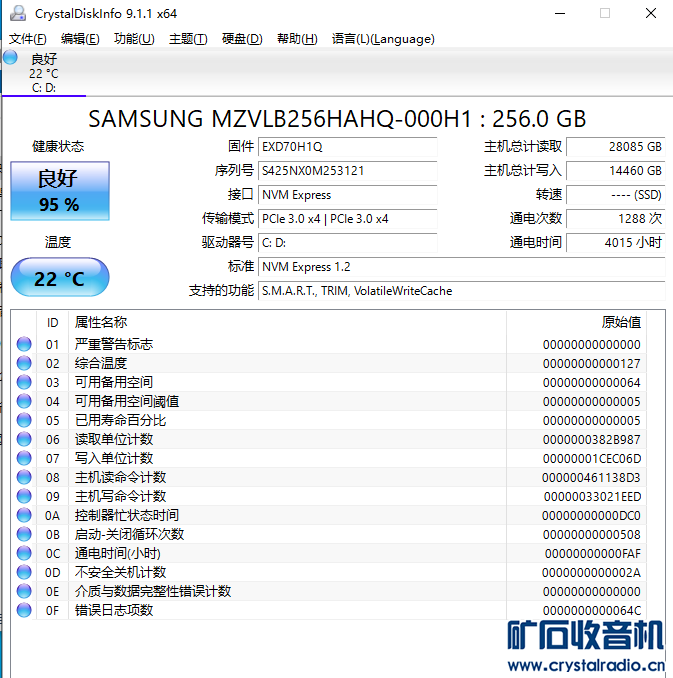Click raw value 000000000002A
673x678 pixels.
[591, 573]
